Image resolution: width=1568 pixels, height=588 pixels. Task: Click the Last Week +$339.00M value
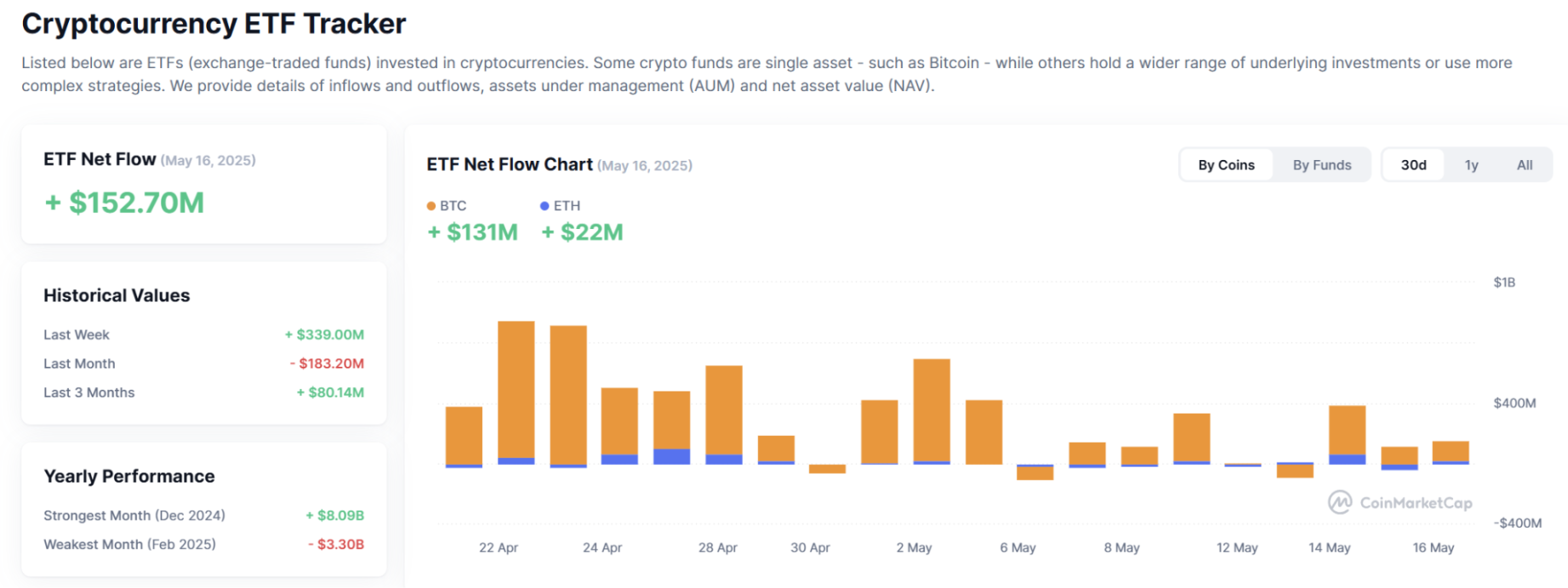pyautogui.click(x=324, y=334)
